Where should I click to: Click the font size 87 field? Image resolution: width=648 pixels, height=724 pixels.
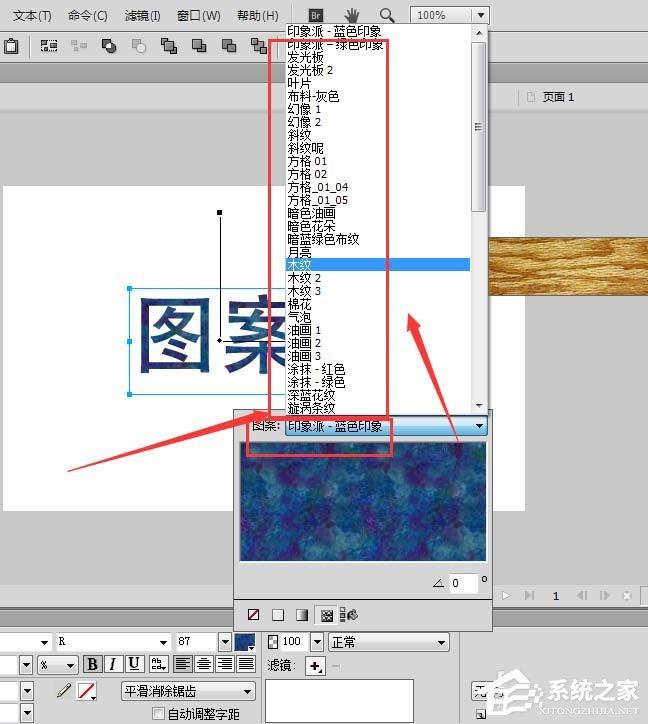click(x=196, y=642)
